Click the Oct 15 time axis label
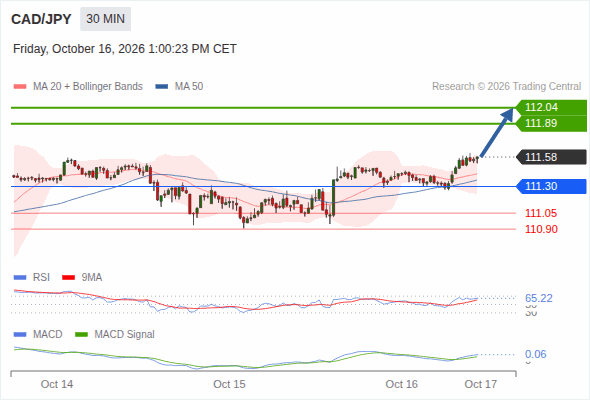The width and height of the screenshot is (590, 400). coord(229,384)
